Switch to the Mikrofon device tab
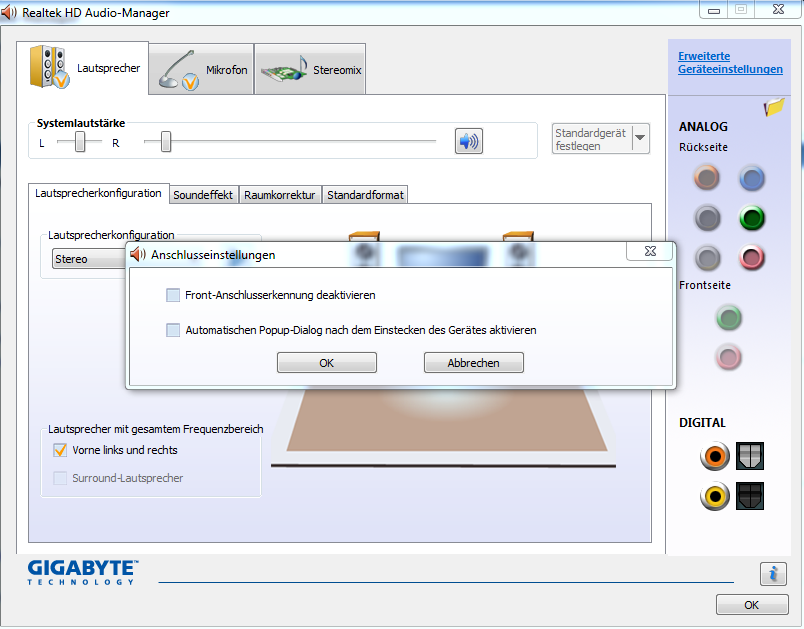The width and height of the screenshot is (804, 629). coord(202,69)
